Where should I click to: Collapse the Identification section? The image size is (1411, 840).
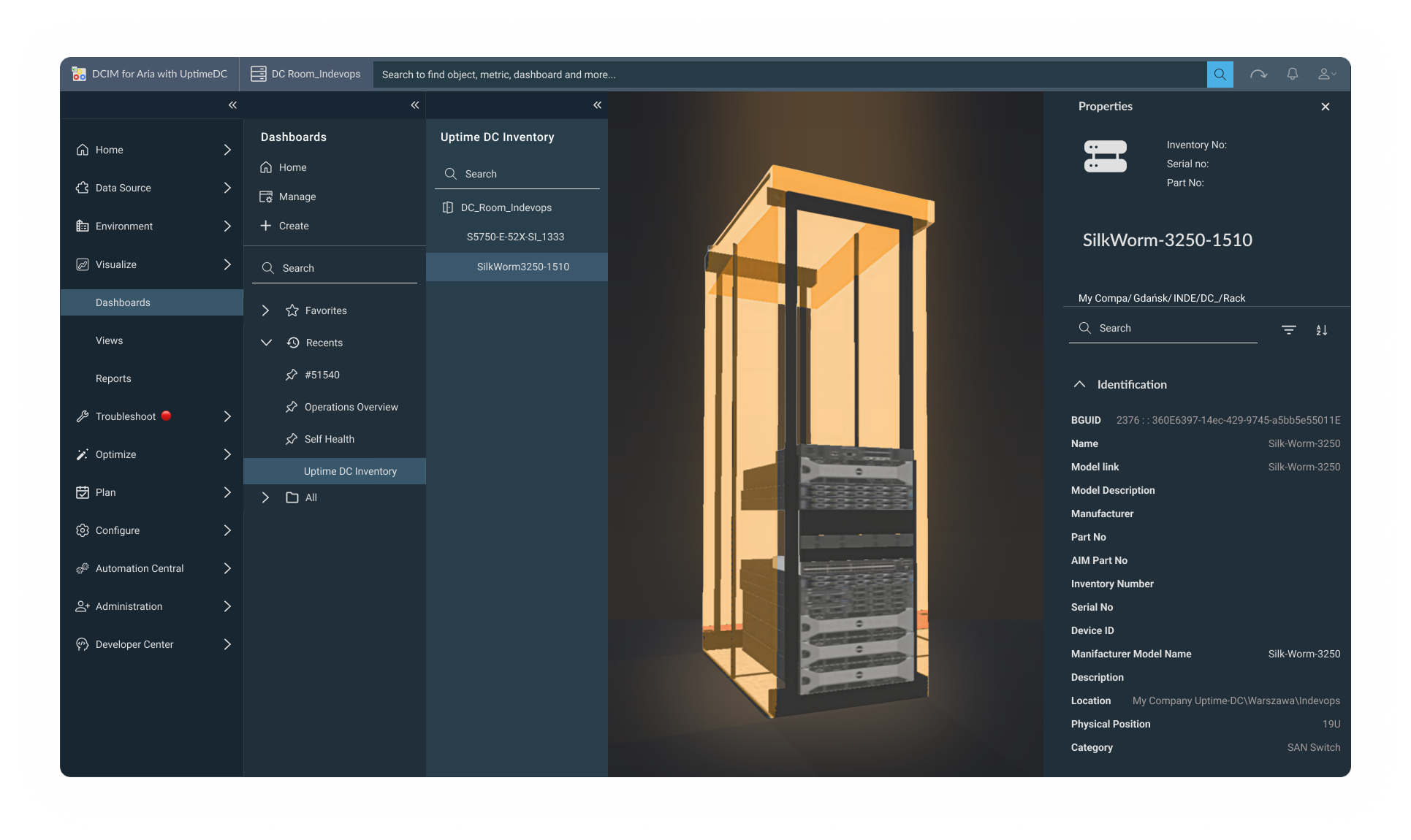[x=1079, y=384]
